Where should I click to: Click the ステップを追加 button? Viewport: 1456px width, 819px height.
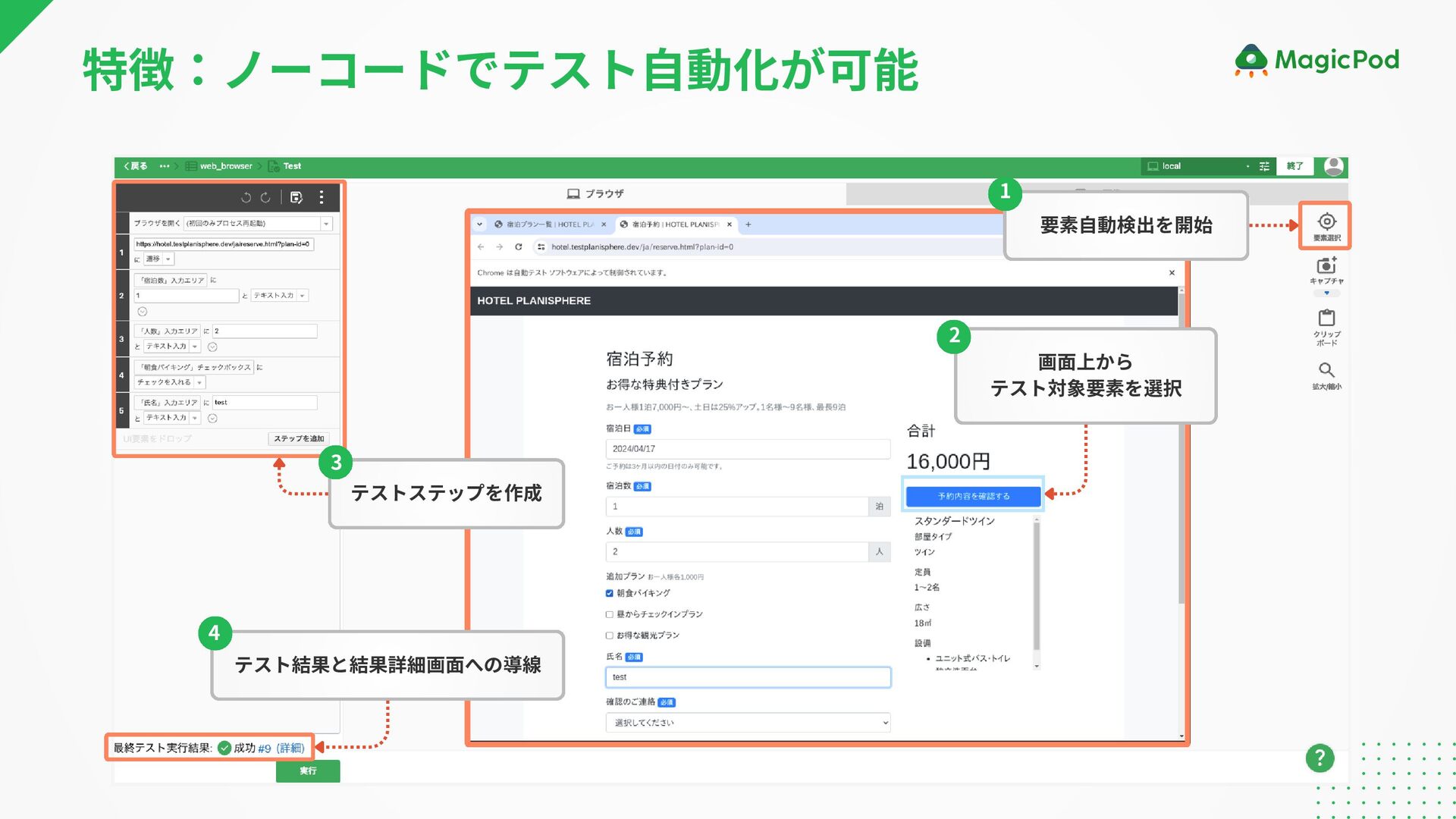tap(299, 439)
